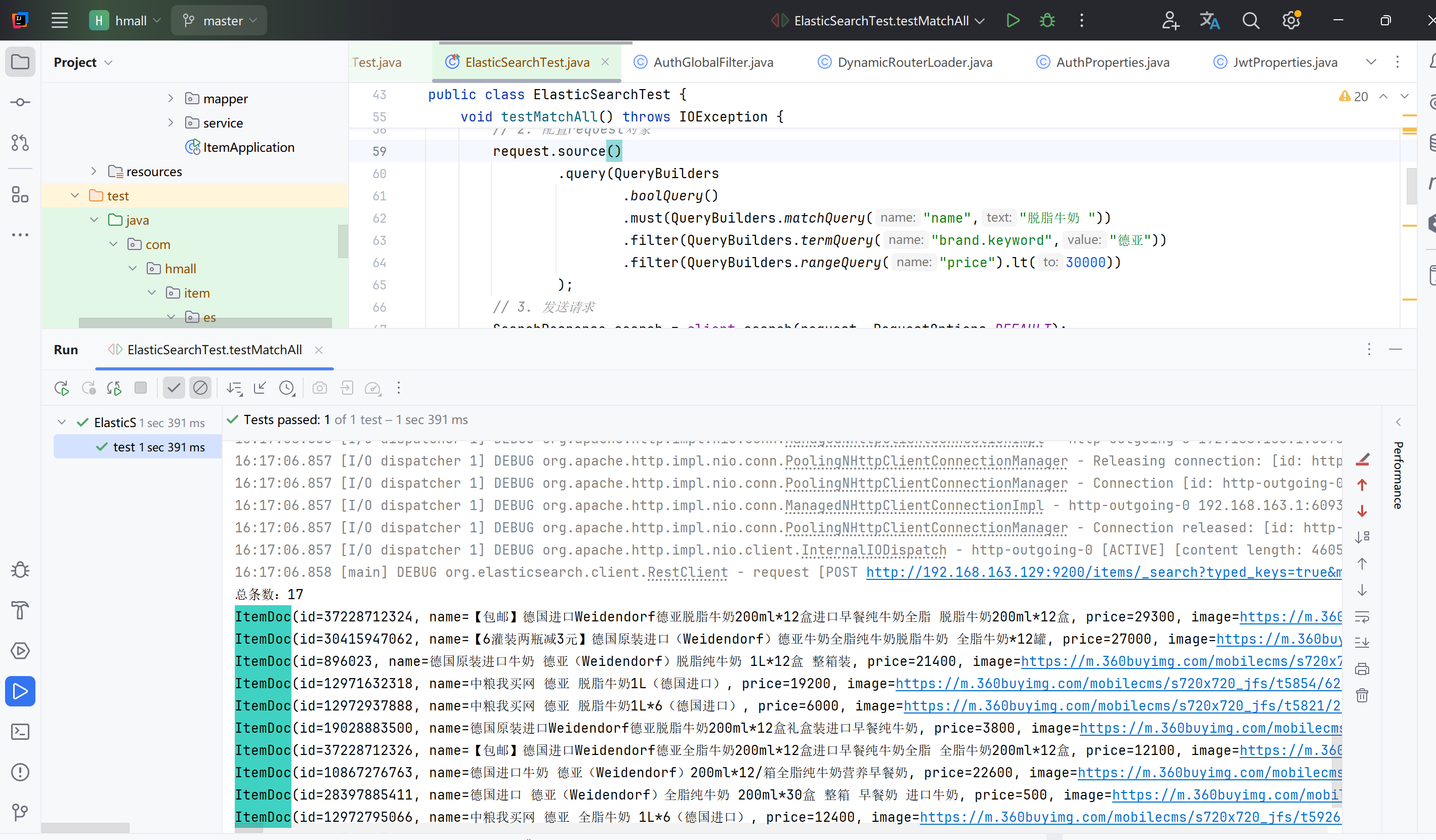The width and height of the screenshot is (1436, 840).
Task: Open the test history clock icon
Action: point(286,388)
